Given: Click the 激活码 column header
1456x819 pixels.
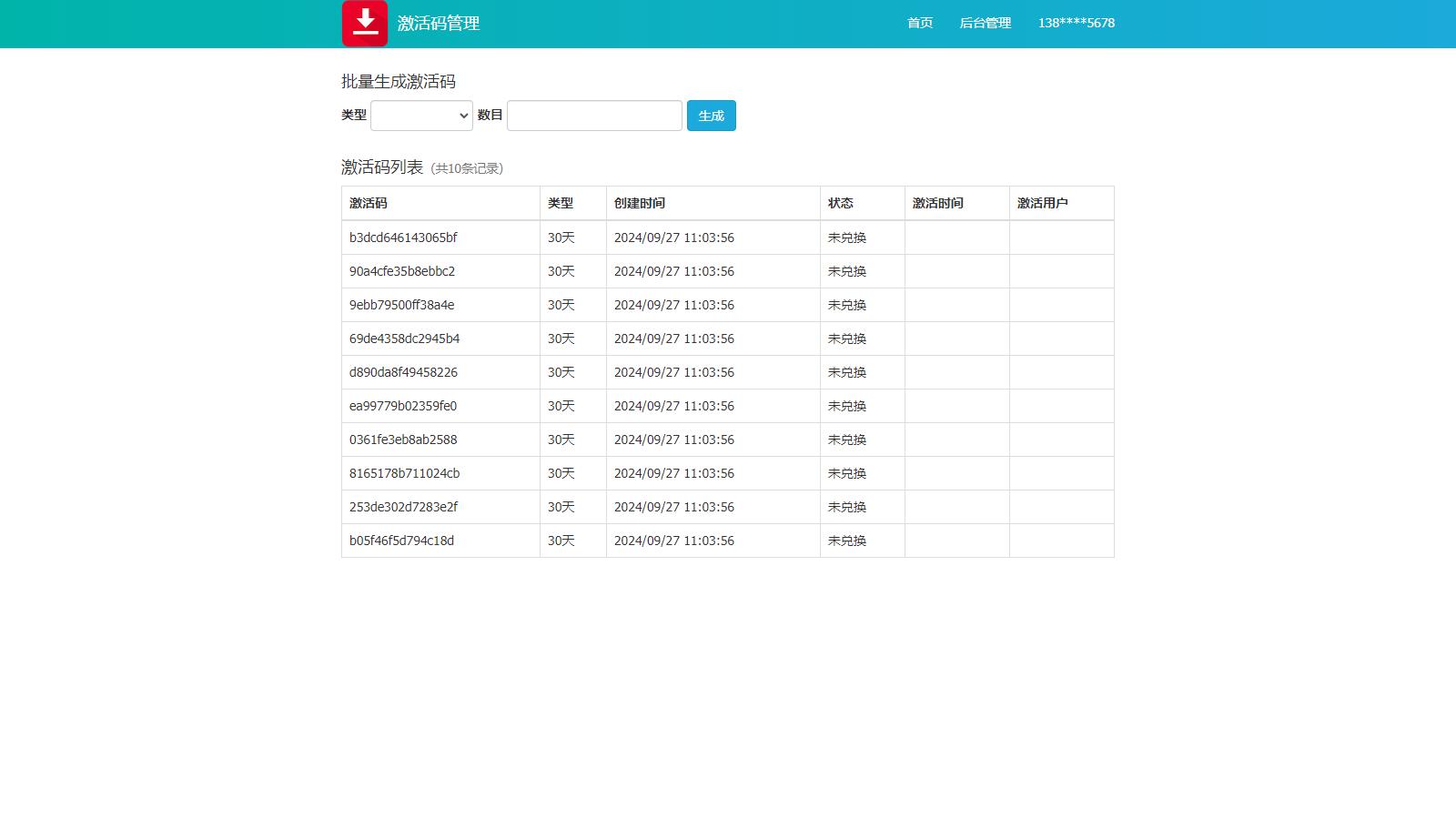Looking at the screenshot, I should tap(368, 203).
